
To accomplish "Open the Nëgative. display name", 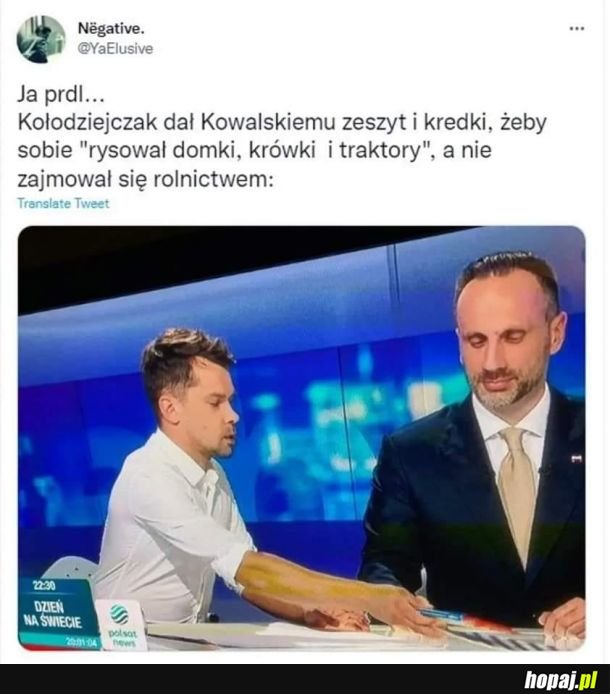I will pyautogui.click(x=111, y=29).
